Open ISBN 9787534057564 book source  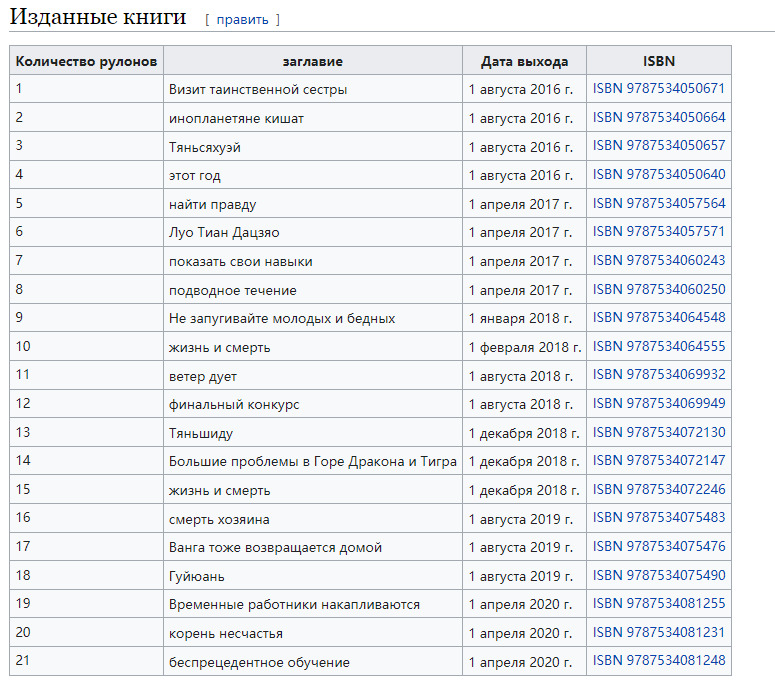tap(658, 204)
